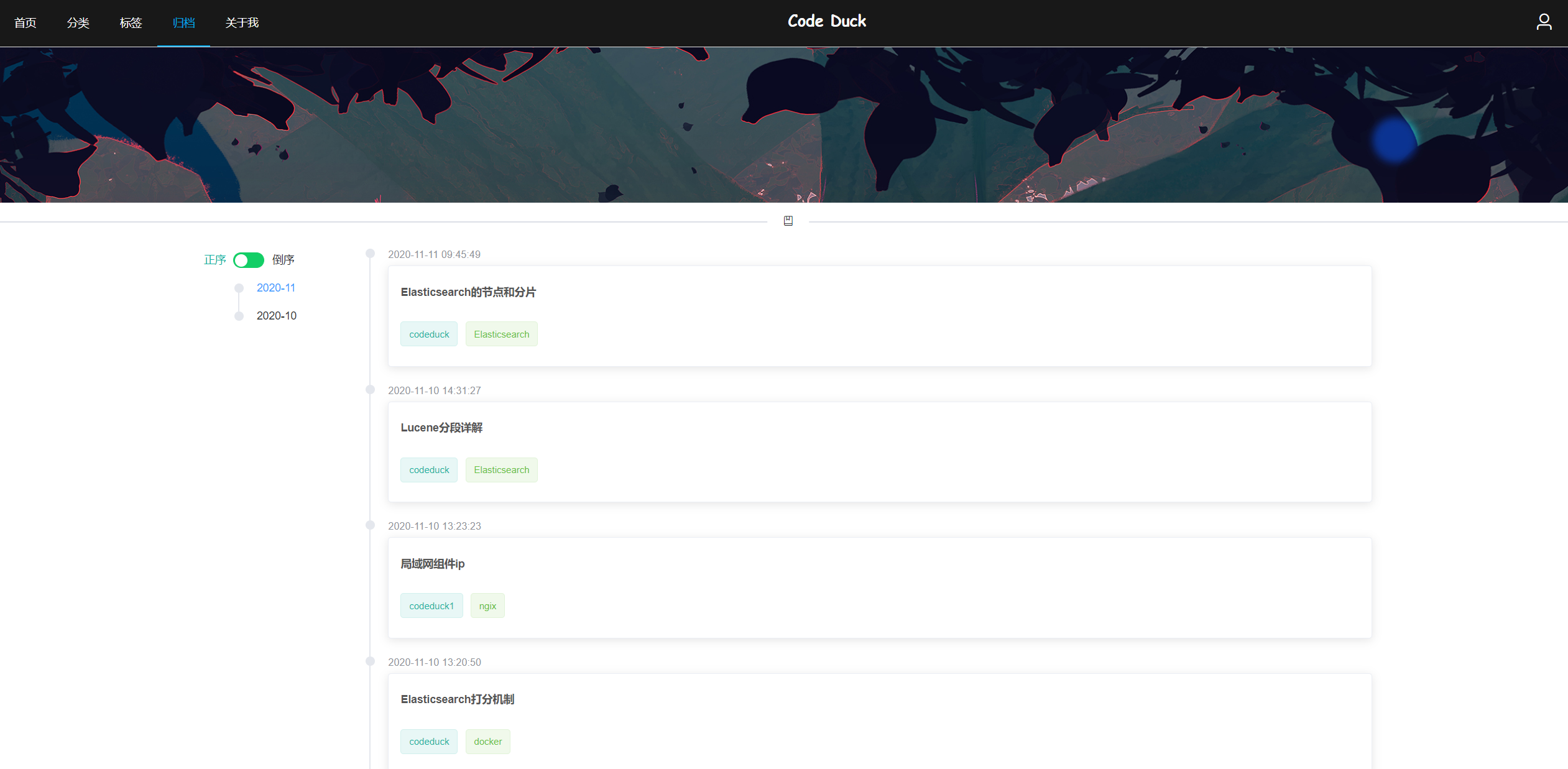1568x769 pixels.
Task: Select the 倒序 sort label
Action: click(284, 260)
